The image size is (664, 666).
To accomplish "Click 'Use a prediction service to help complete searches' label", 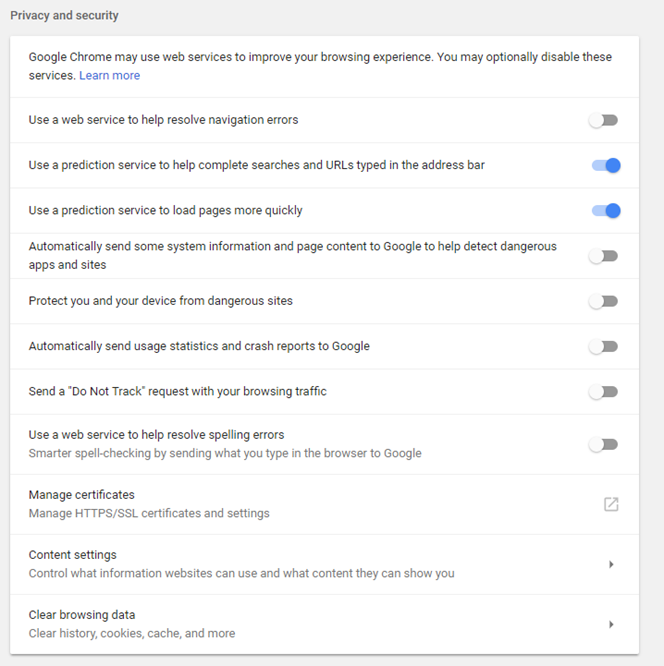I will coord(257,165).
